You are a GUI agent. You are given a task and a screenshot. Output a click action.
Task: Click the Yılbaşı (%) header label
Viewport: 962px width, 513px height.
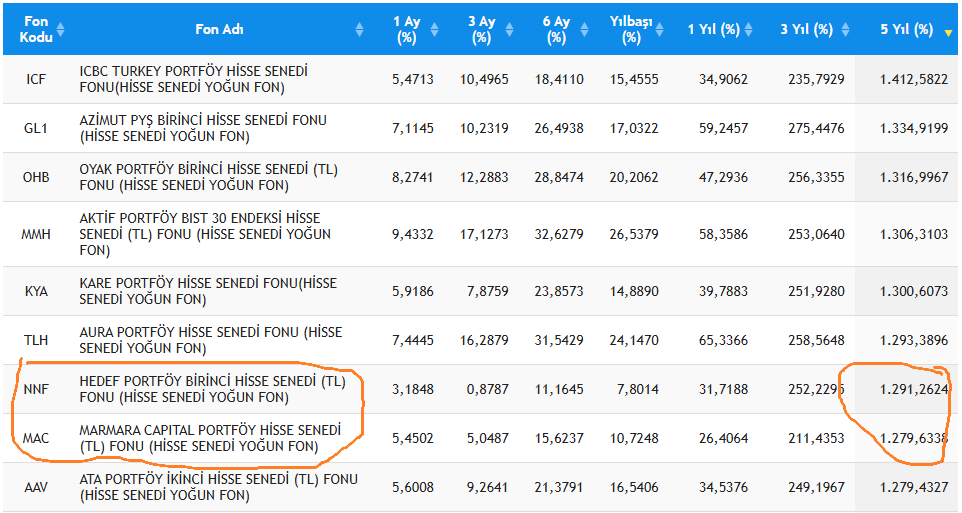click(x=631, y=29)
